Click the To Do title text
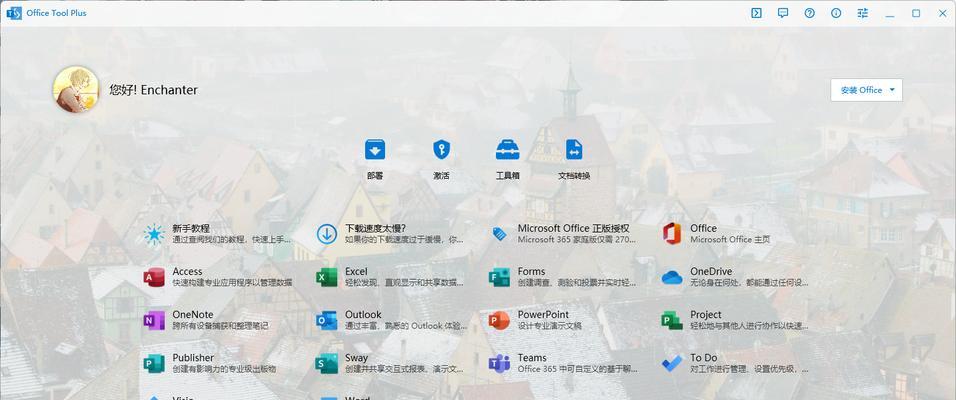 point(704,358)
